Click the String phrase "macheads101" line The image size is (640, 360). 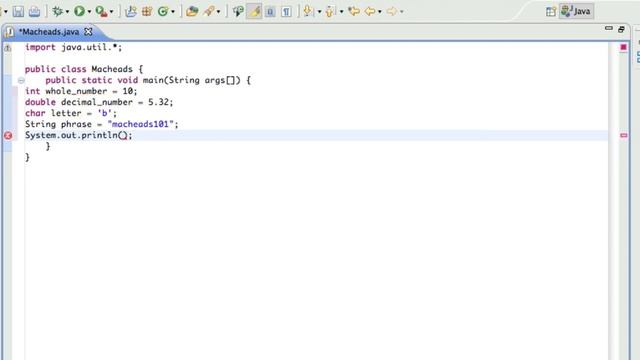point(102,124)
